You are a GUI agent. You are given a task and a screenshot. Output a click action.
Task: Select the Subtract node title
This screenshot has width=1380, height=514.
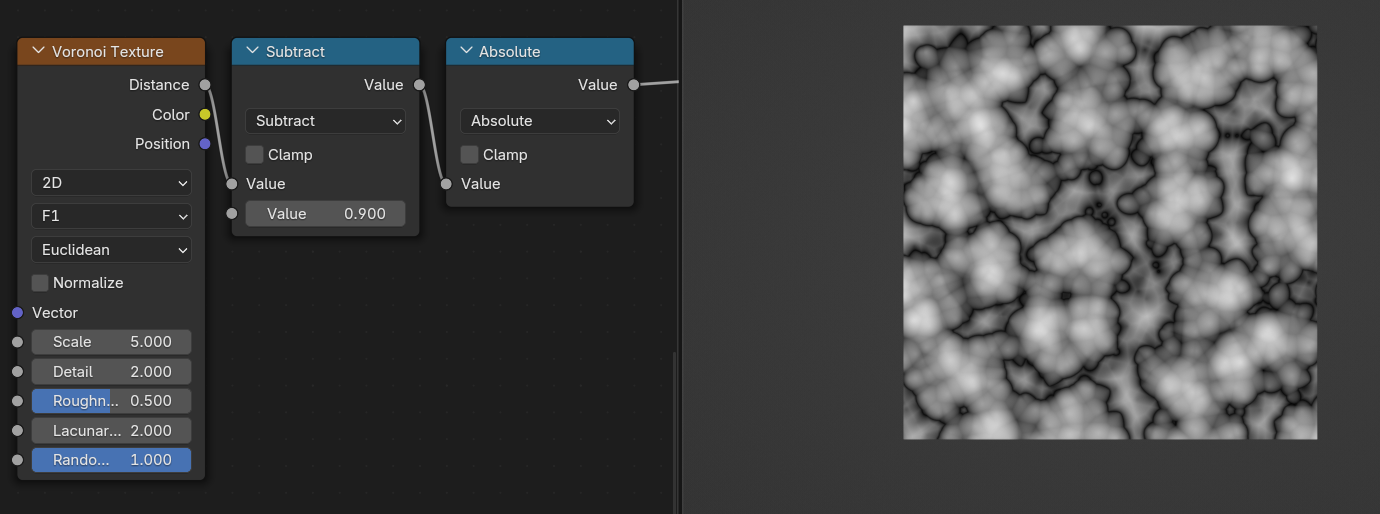pyautogui.click(x=295, y=52)
